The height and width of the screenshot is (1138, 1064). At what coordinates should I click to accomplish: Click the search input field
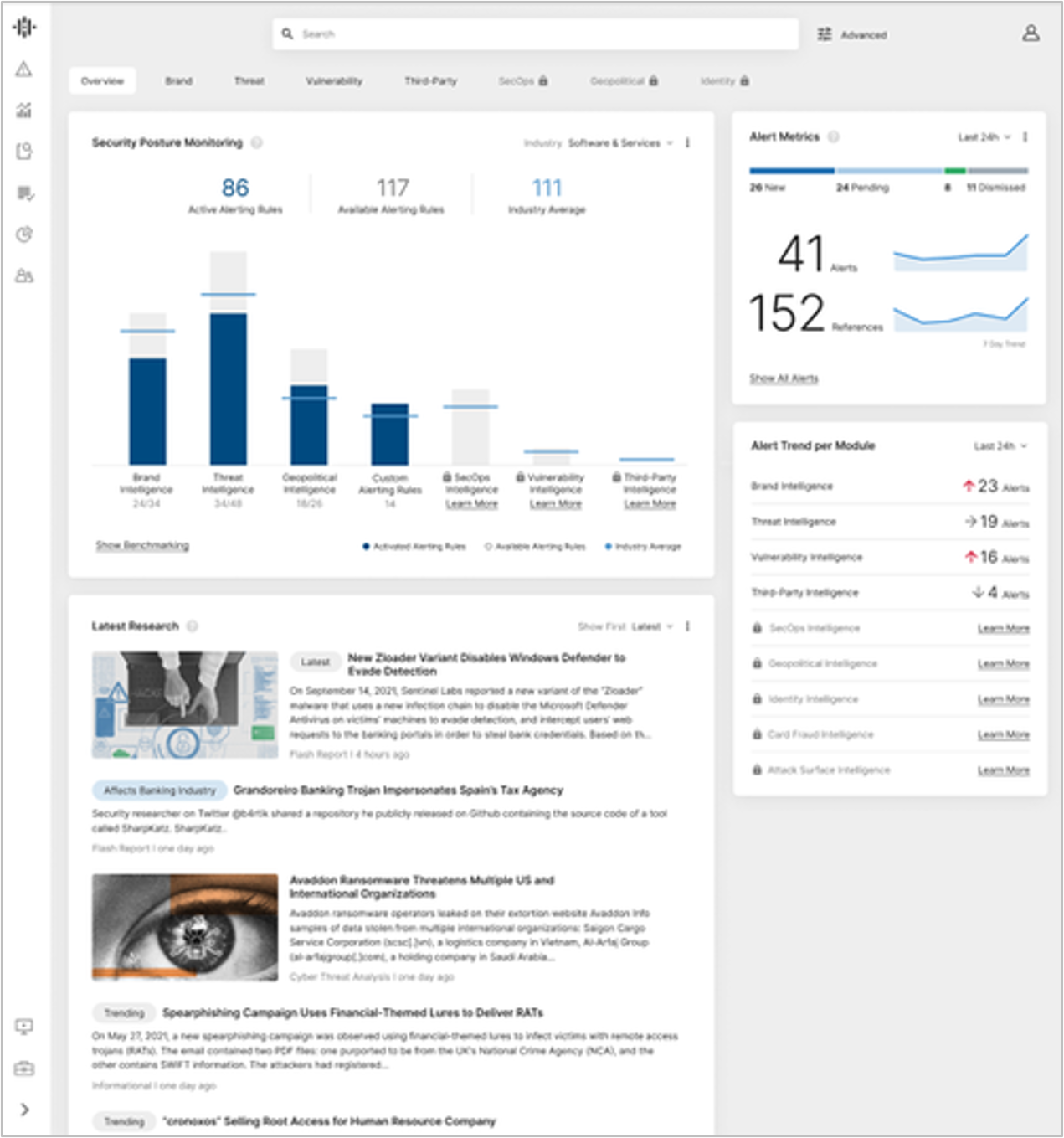click(536, 34)
